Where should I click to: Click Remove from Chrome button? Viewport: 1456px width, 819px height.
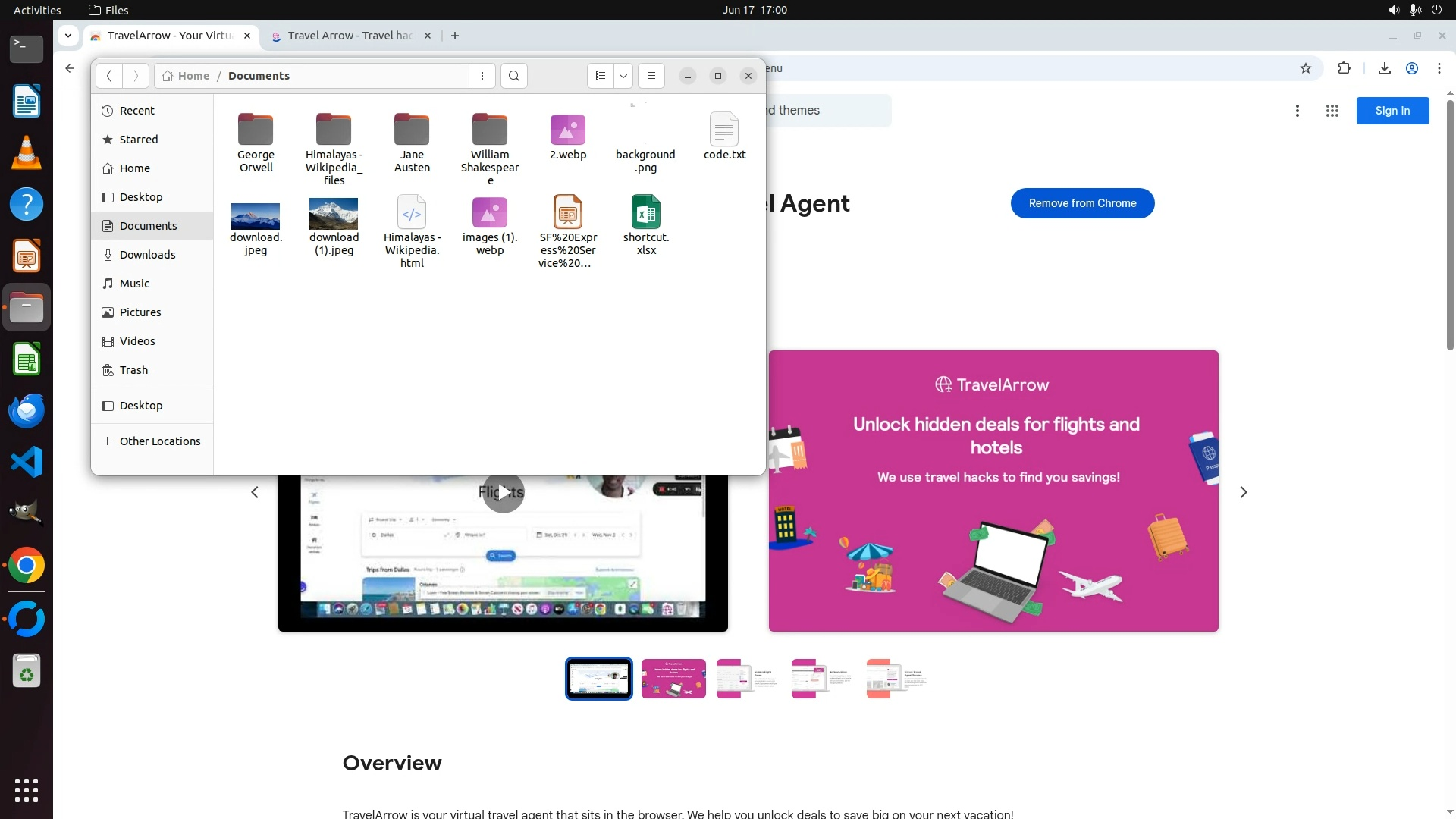(1082, 203)
